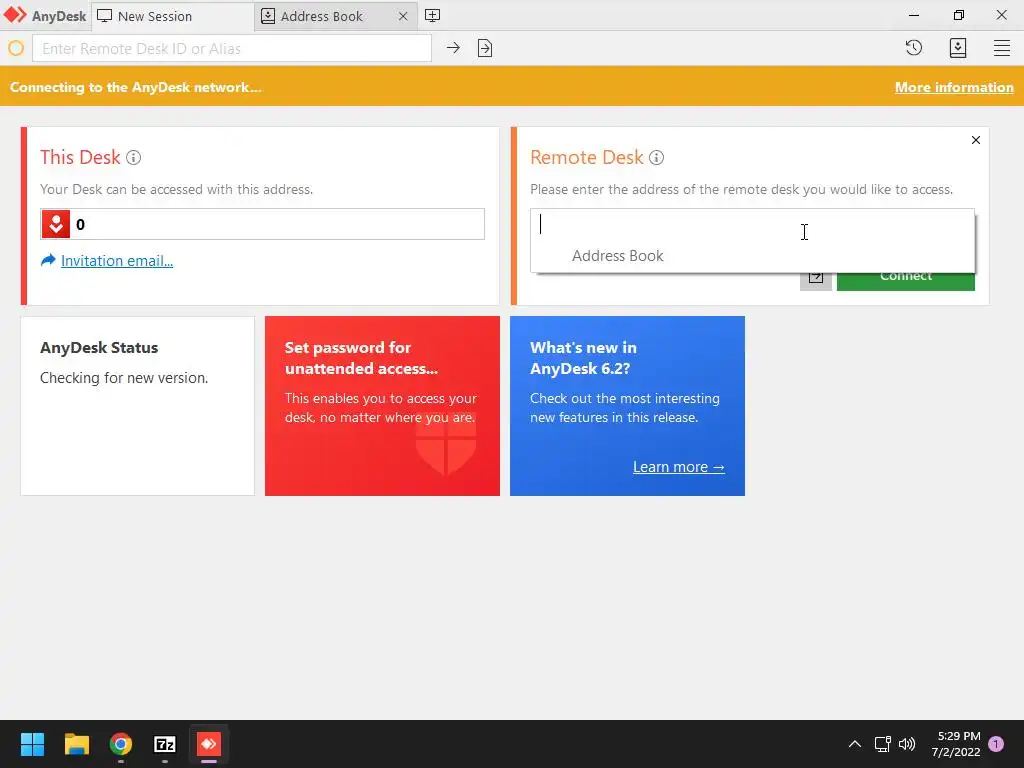The height and width of the screenshot is (768, 1024).
Task: Open the More information link
Action: 954,88
